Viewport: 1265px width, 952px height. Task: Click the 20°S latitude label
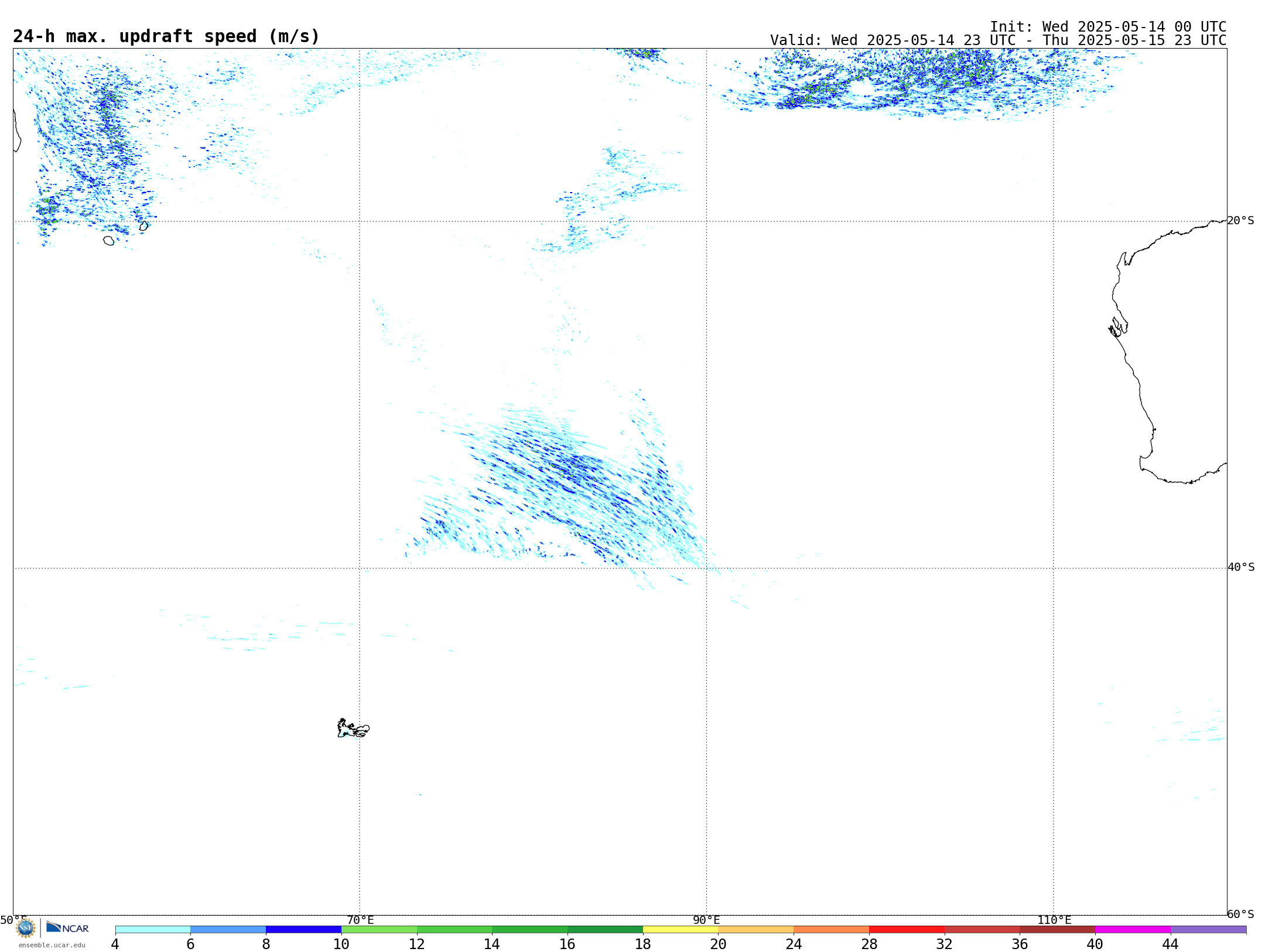click(1241, 221)
